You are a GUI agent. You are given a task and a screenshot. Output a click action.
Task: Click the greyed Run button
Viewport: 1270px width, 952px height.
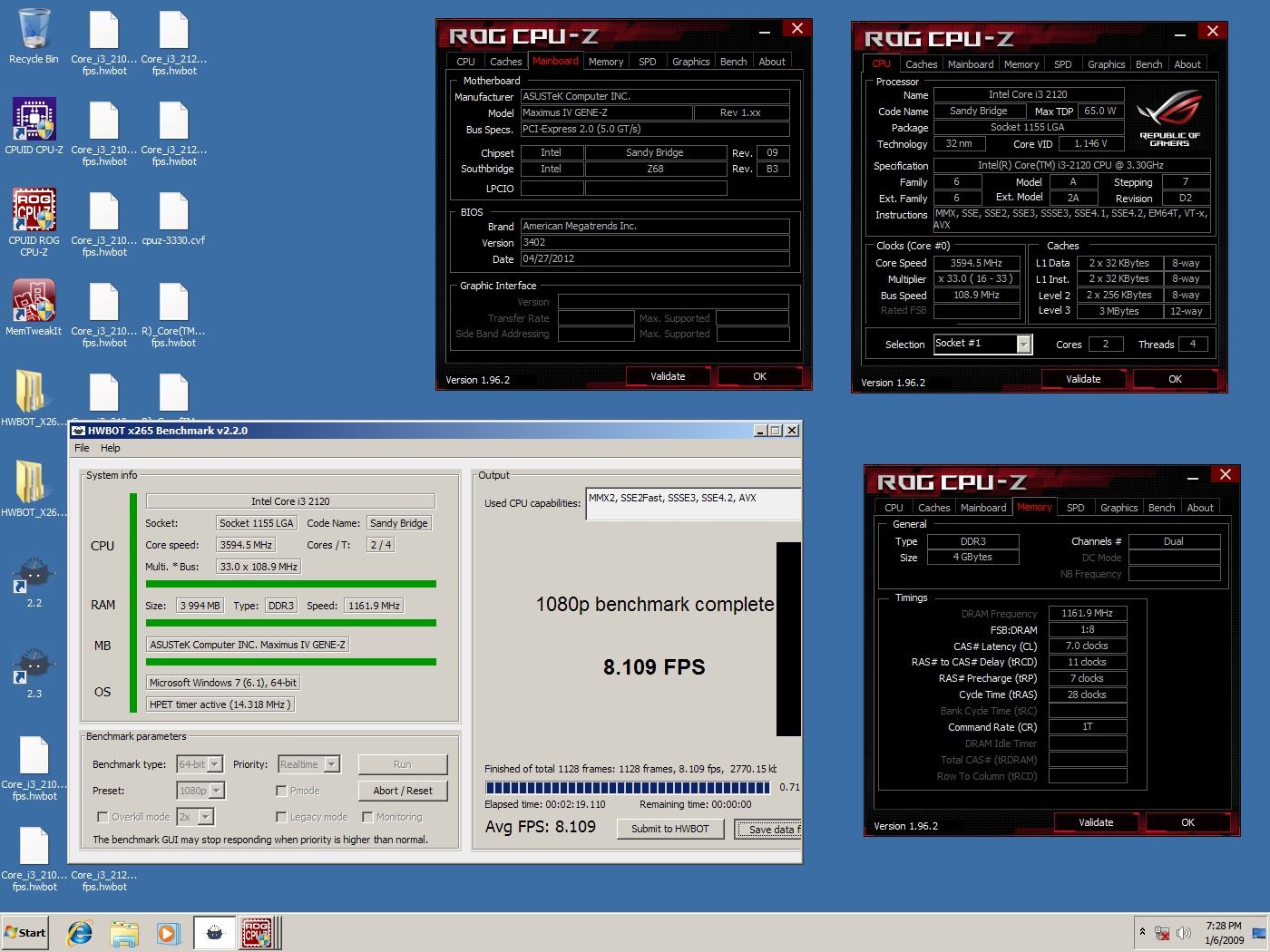tap(403, 764)
